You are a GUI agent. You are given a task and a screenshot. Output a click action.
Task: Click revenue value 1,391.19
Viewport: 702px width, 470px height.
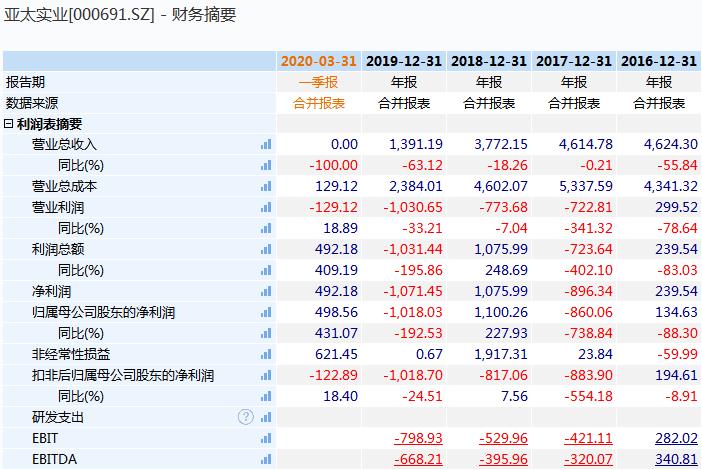point(416,144)
